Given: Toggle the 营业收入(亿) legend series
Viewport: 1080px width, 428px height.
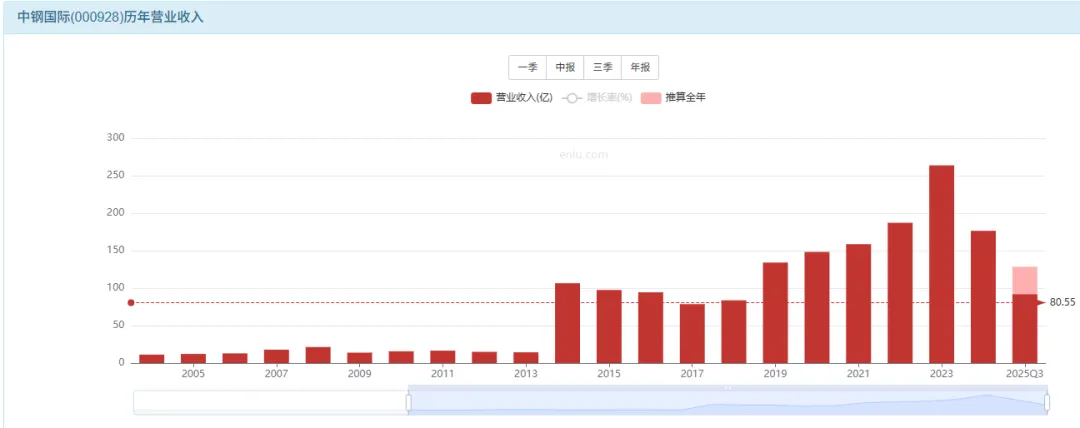Looking at the screenshot, I should [x=512, y=98].
